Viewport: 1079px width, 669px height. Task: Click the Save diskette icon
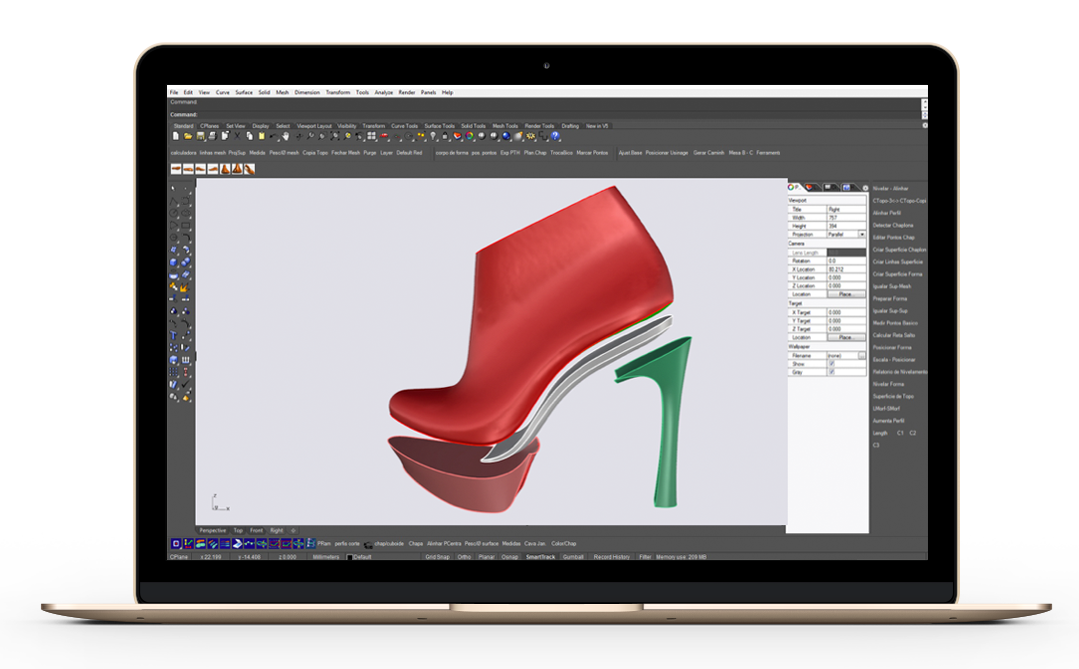click(200, 136)
